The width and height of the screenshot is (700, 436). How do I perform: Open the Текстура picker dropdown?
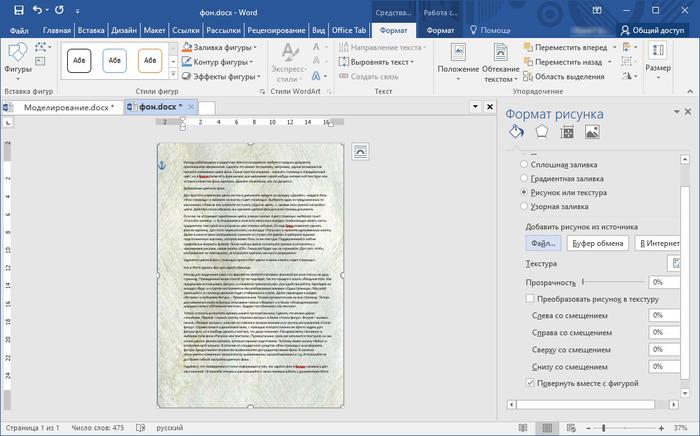pos(675,263)
